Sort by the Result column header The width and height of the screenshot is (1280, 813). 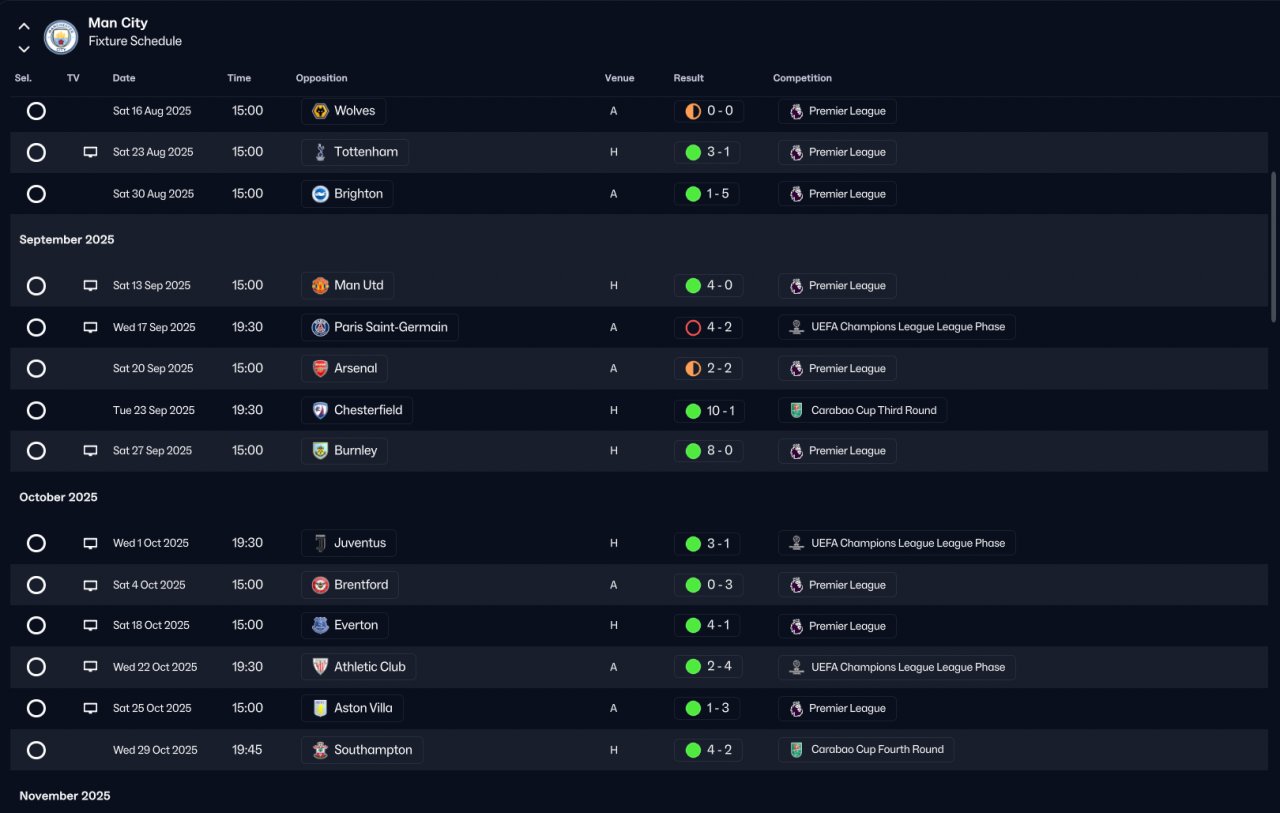pyautogui.click(x=688, y=78)
